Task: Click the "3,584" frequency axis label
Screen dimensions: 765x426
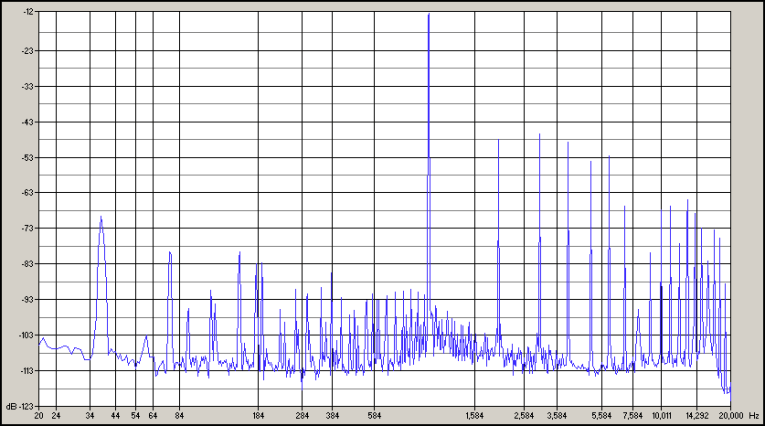Action: pyautogui.click(x=557, y=416)
